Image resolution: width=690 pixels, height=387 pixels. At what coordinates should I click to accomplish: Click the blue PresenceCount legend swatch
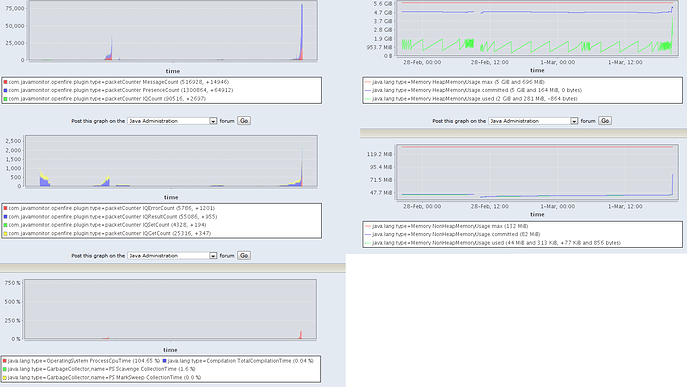tap(5, 91)
